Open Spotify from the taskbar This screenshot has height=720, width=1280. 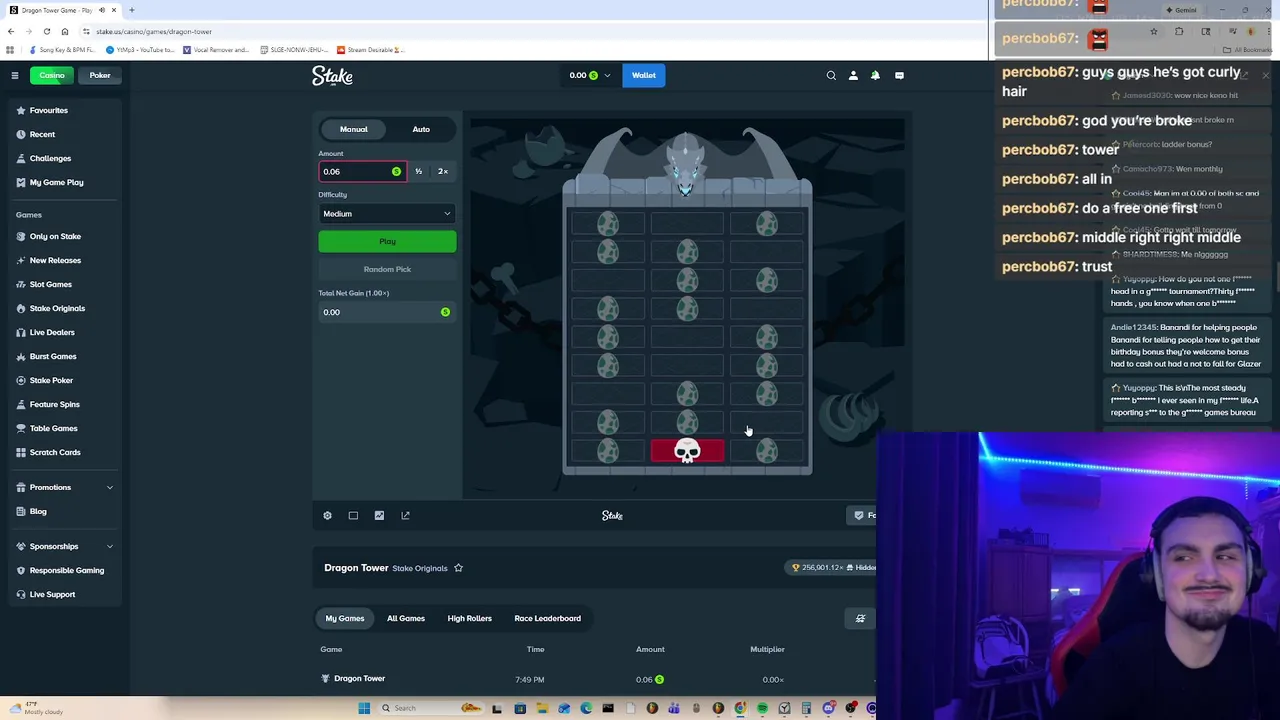pos(762,708)
